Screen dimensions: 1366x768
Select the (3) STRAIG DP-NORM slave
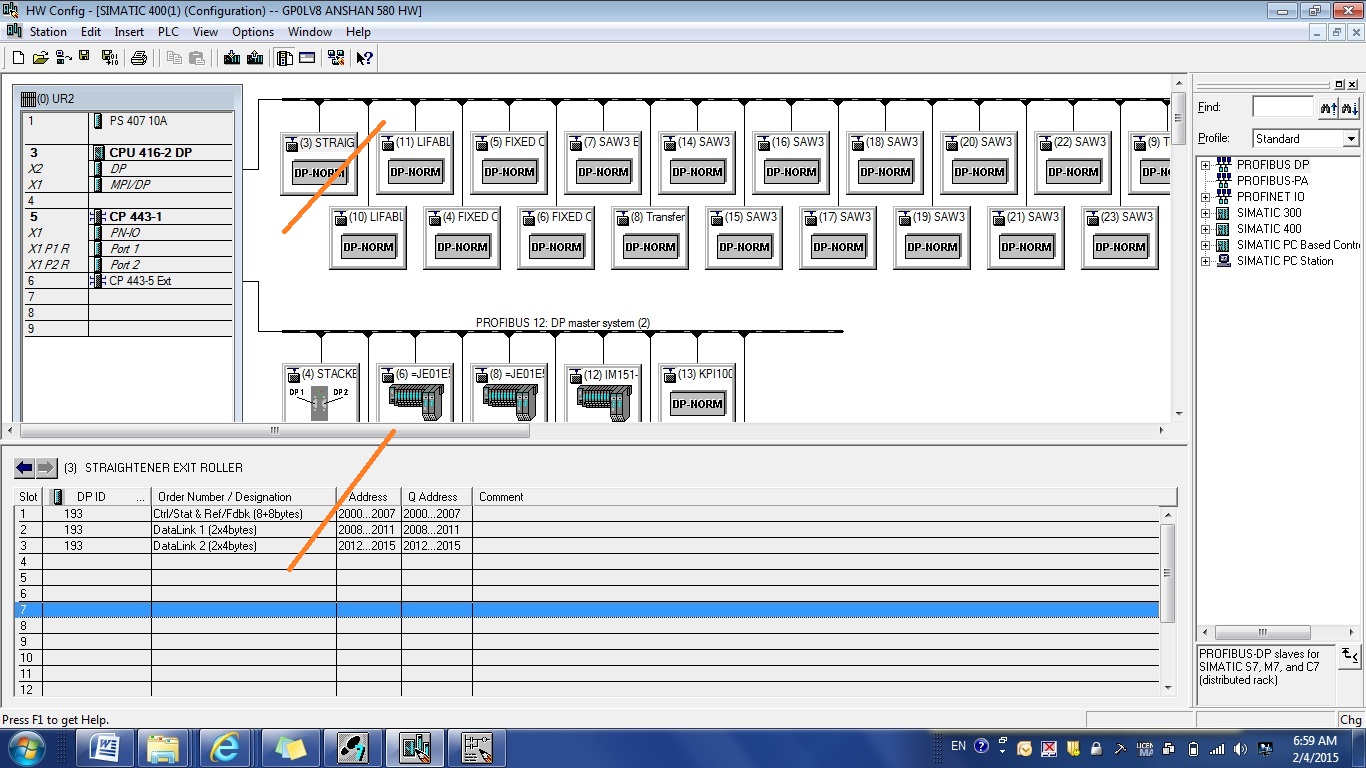320,163
